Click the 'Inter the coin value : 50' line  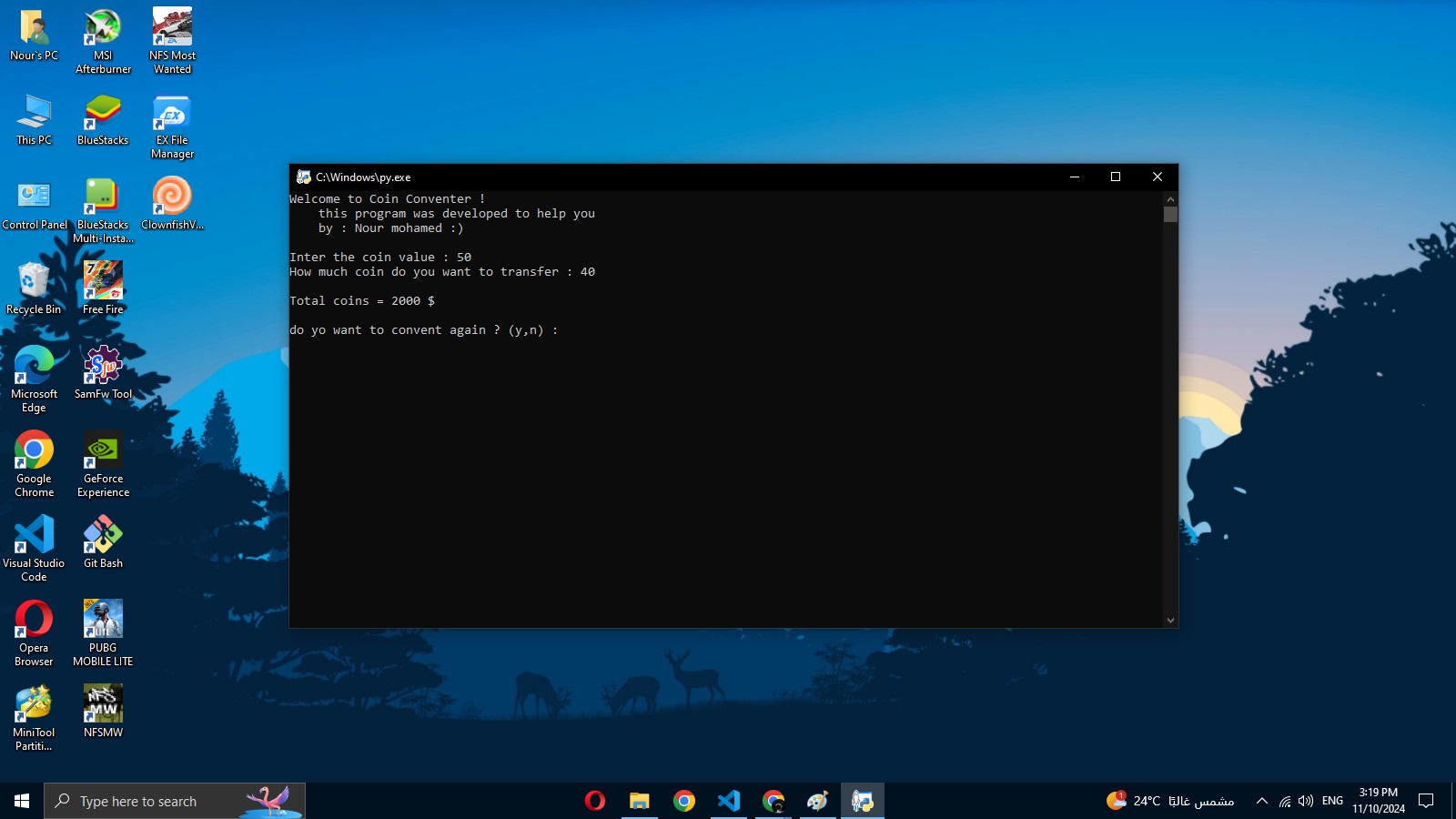point(380,258)
